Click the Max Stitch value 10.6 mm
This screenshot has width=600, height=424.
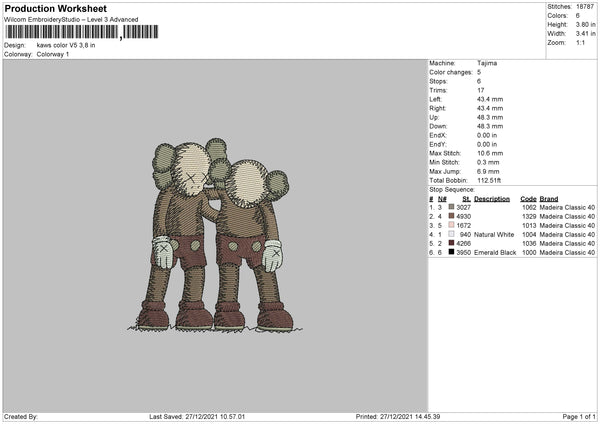coord(490,153)
